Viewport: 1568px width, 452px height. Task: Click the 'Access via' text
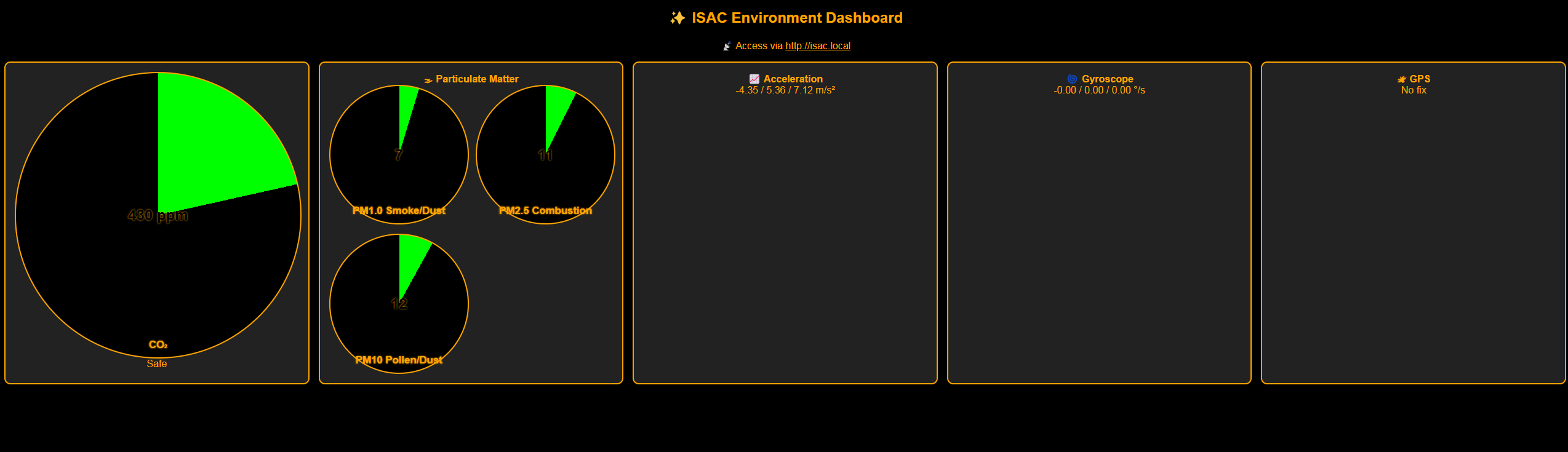(x=759, y=46)
